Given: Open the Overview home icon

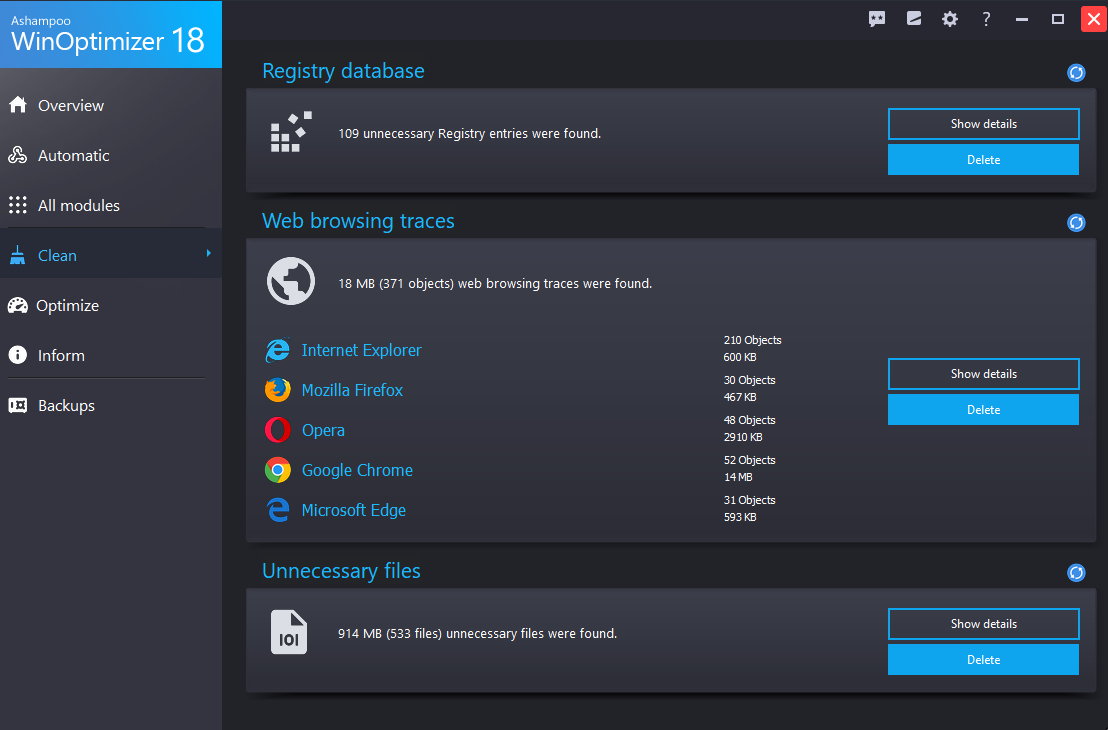Looking at the screenshot, I should [17, 105].
